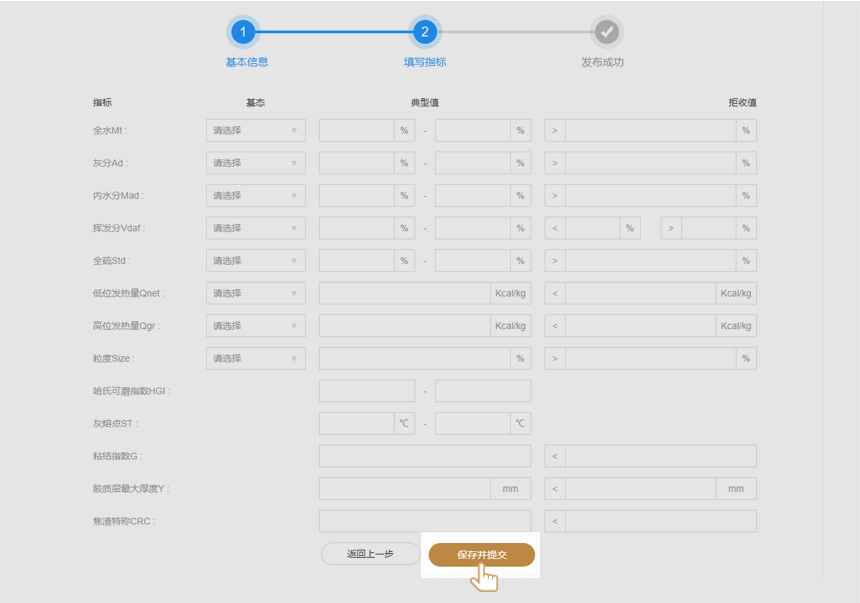Click step 1 基本信息 circle
This screenshot has width=860, height=603.
[x=243, y=32]
